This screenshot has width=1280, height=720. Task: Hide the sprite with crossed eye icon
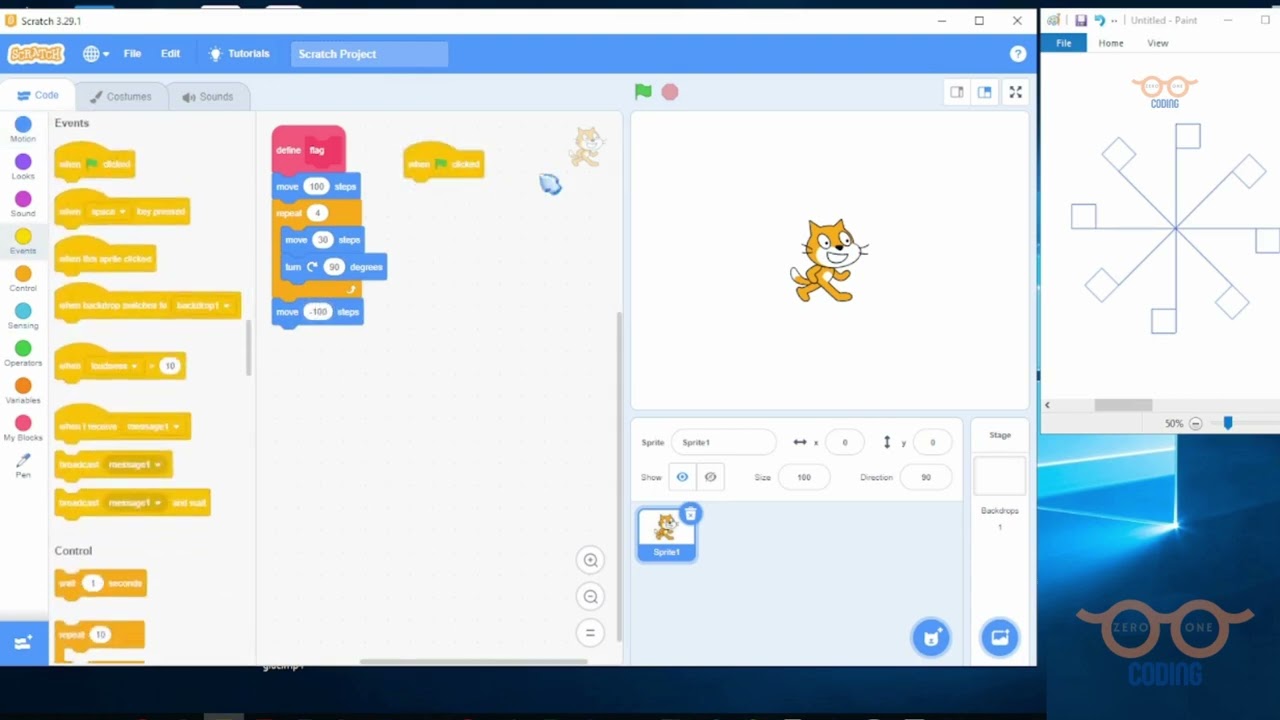tap(710, 477)
